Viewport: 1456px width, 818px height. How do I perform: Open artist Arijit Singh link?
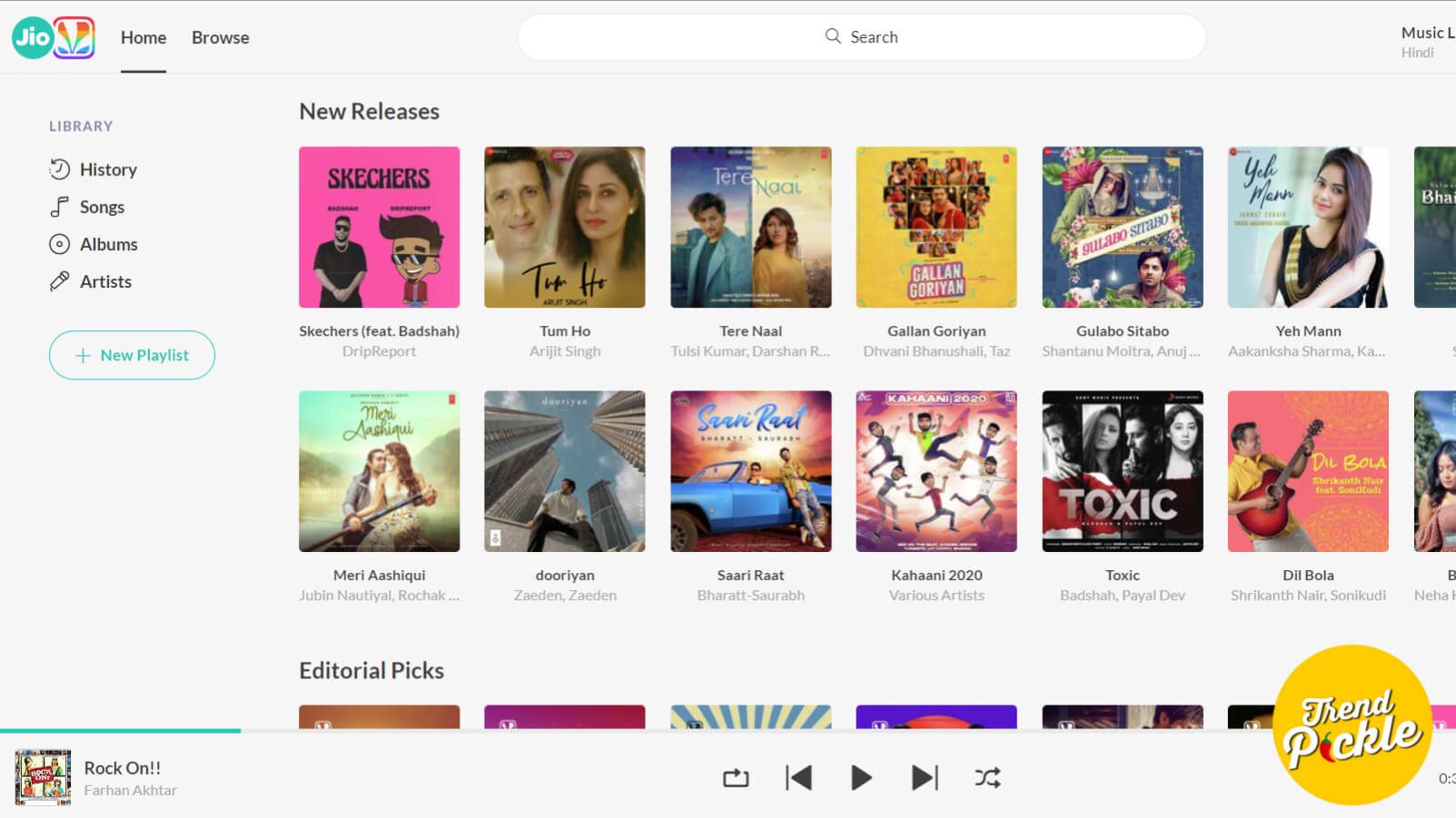tap(565, 351)
